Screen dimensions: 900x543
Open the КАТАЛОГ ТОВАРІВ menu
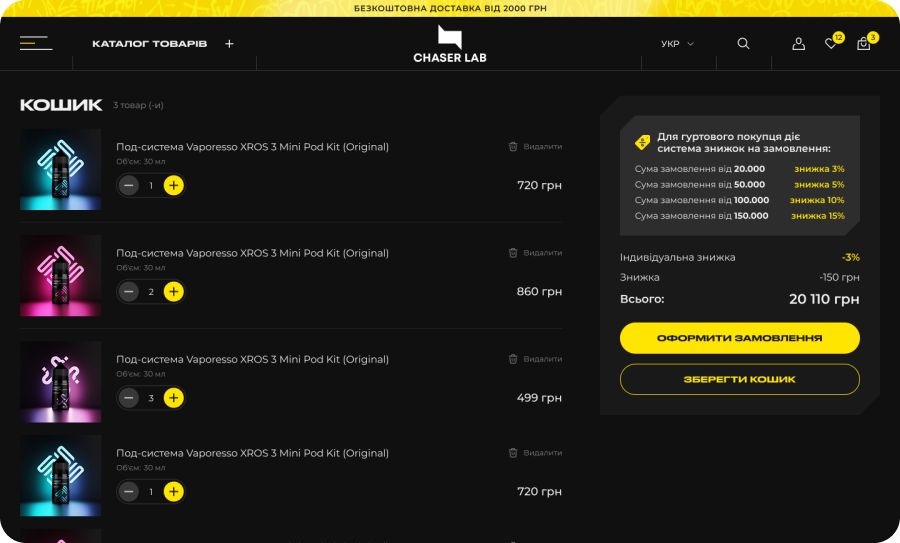[x=149, y=44]
